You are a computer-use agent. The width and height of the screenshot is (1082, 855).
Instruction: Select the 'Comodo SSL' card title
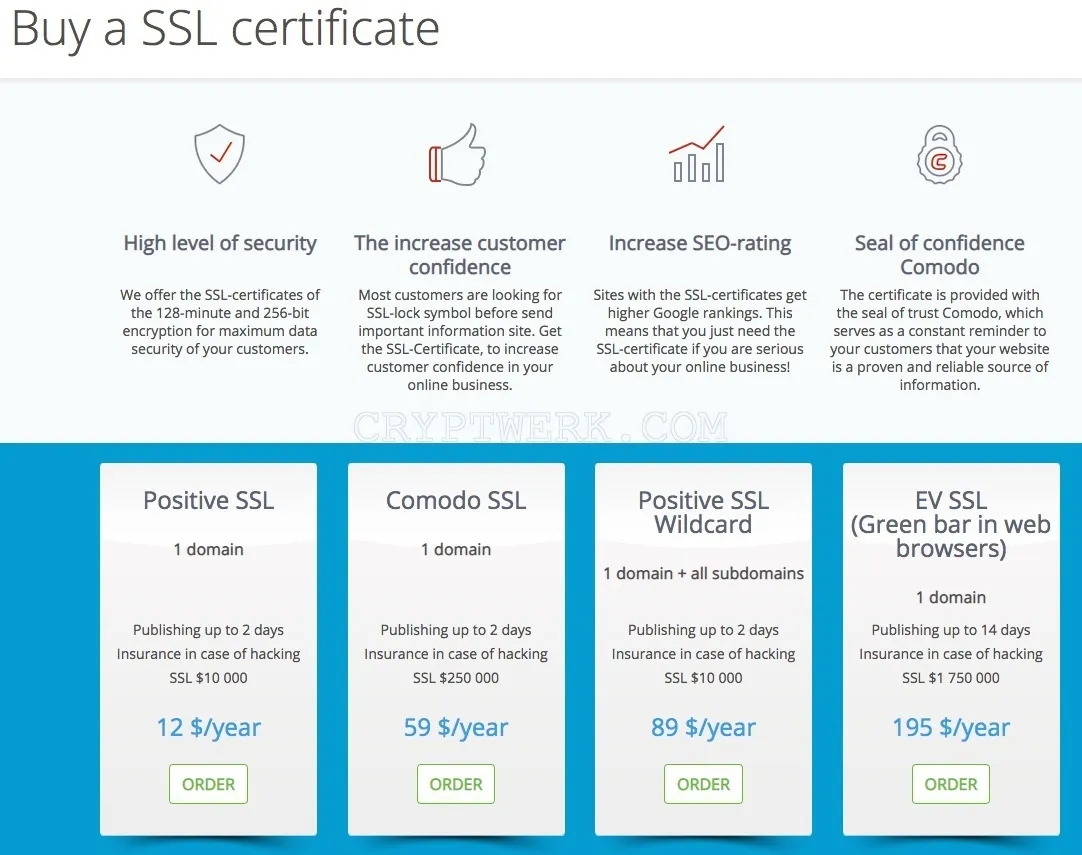pos(455,500)
